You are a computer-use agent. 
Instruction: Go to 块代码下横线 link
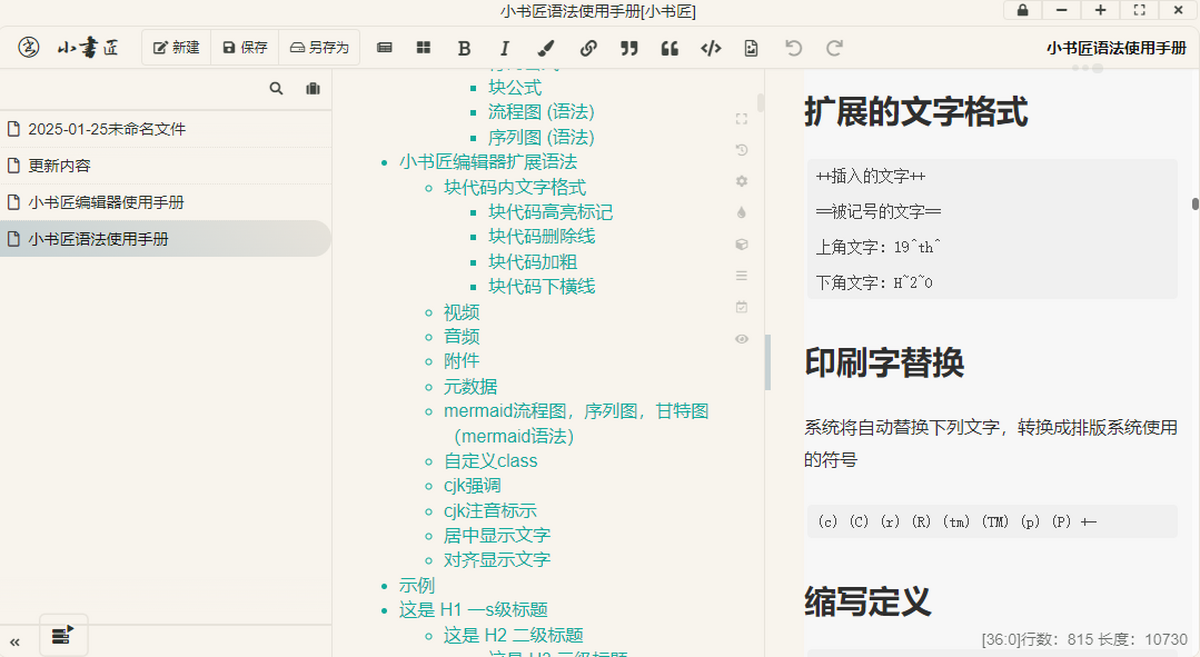coord(541,286)
